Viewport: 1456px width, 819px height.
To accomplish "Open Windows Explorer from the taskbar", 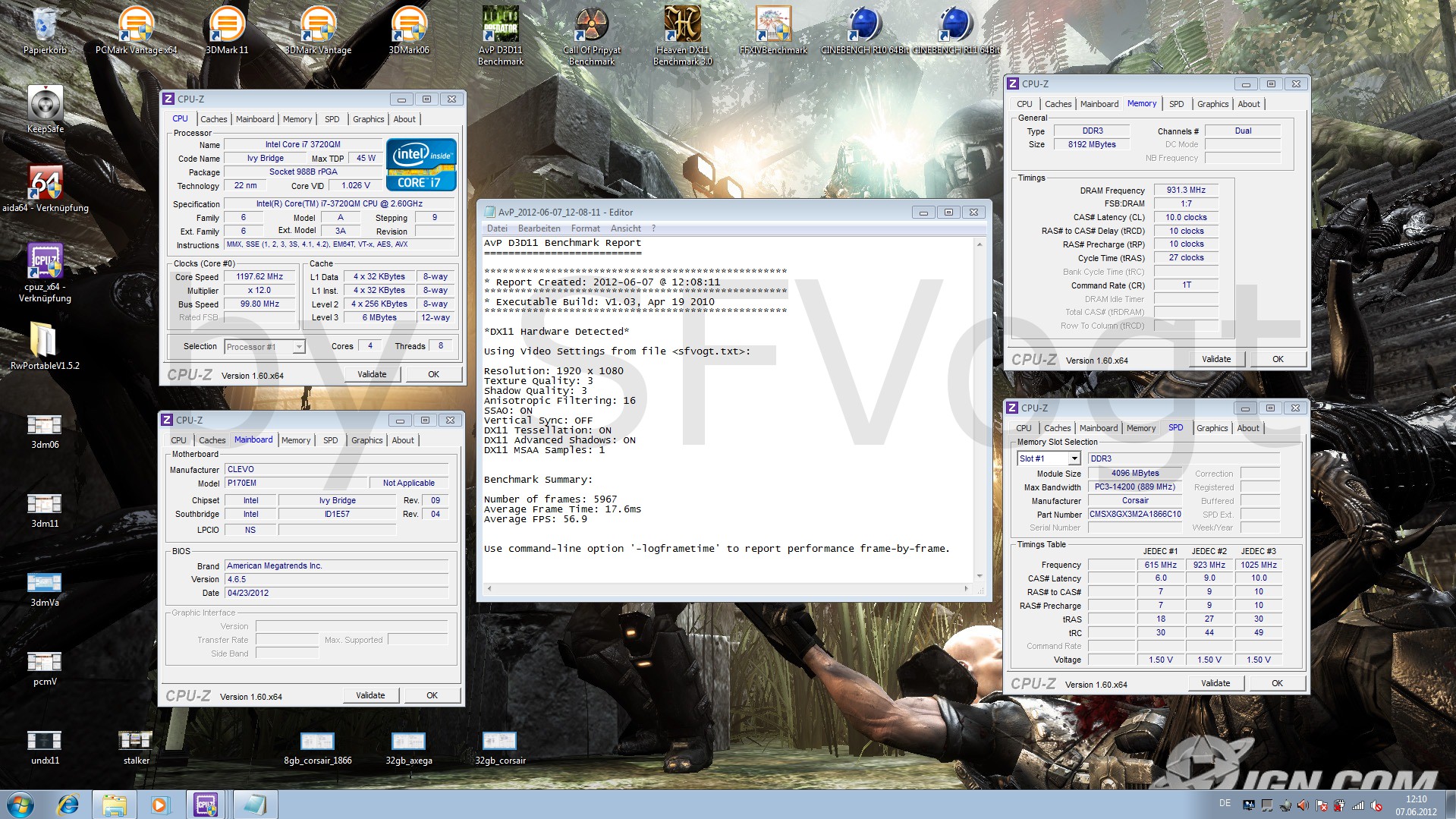I will point(114,805).
